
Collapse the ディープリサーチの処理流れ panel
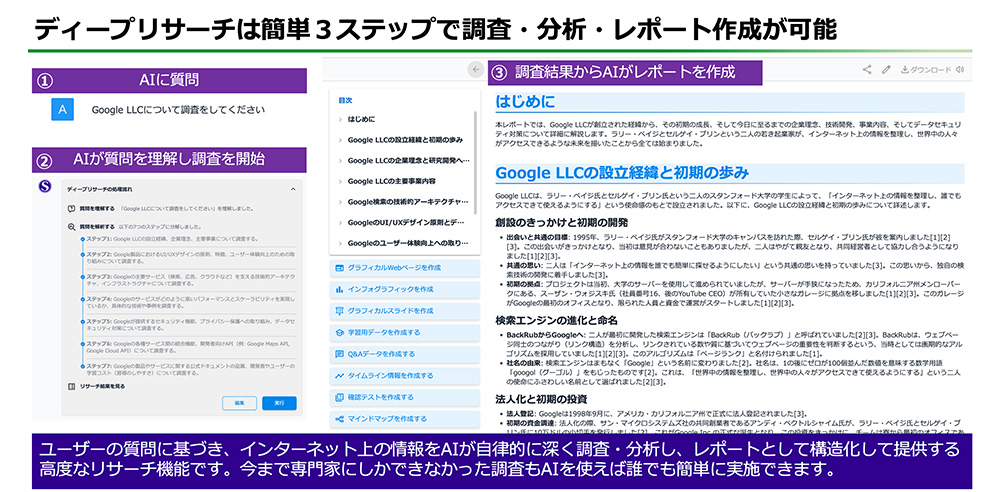tap(293, 187)
